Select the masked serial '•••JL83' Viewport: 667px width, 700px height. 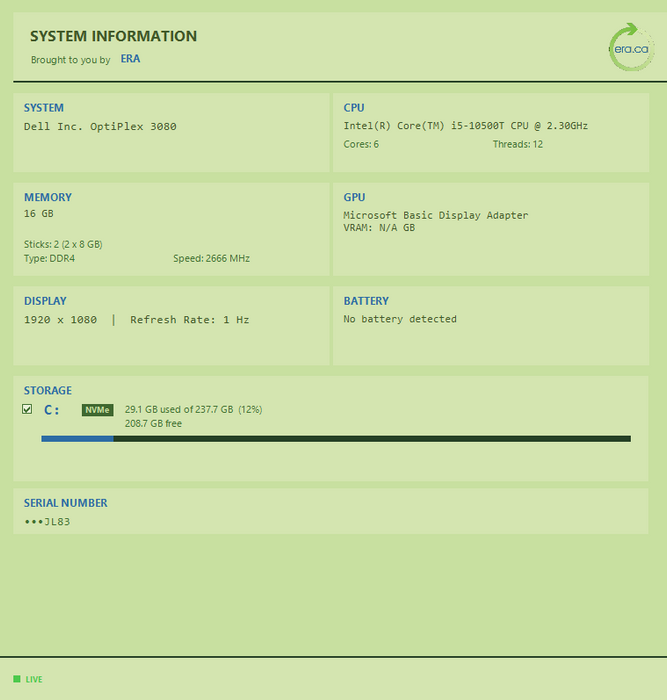pyautogui.click(x=47, y=521)
